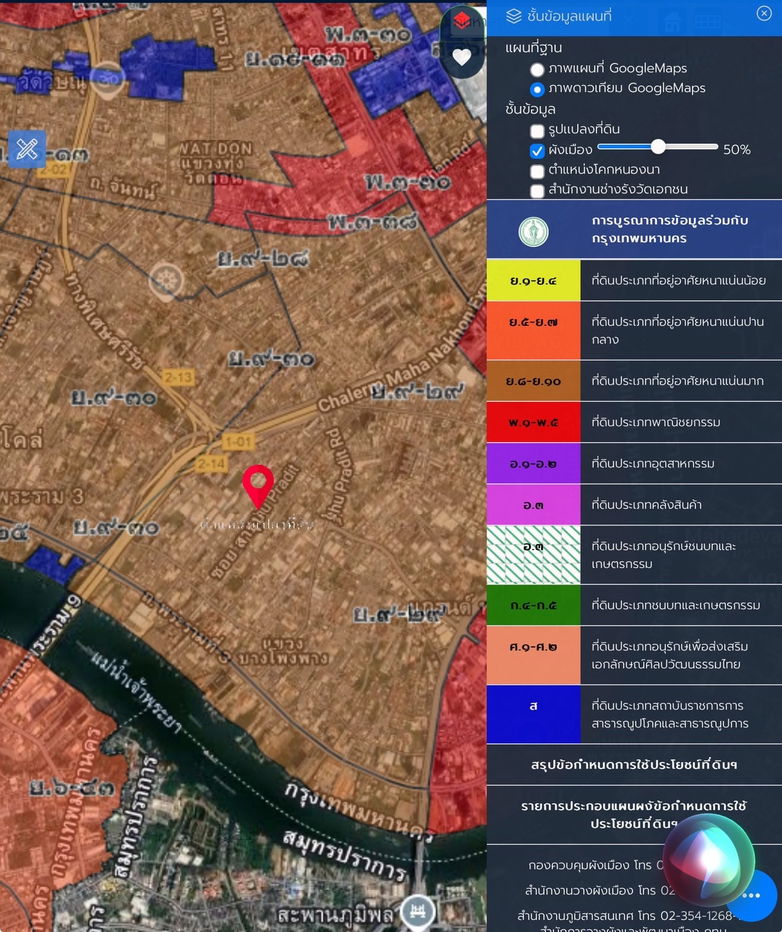Select the measure ruler-pencil tool

coord(27,149)
